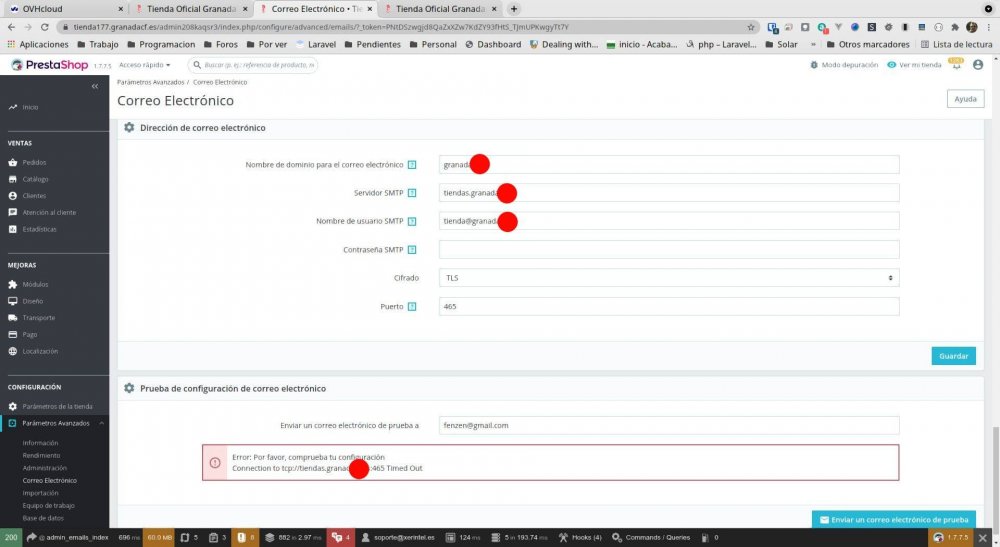Click Ver mi tienda link
This screenshot has height=547, width=1000.
915,65
